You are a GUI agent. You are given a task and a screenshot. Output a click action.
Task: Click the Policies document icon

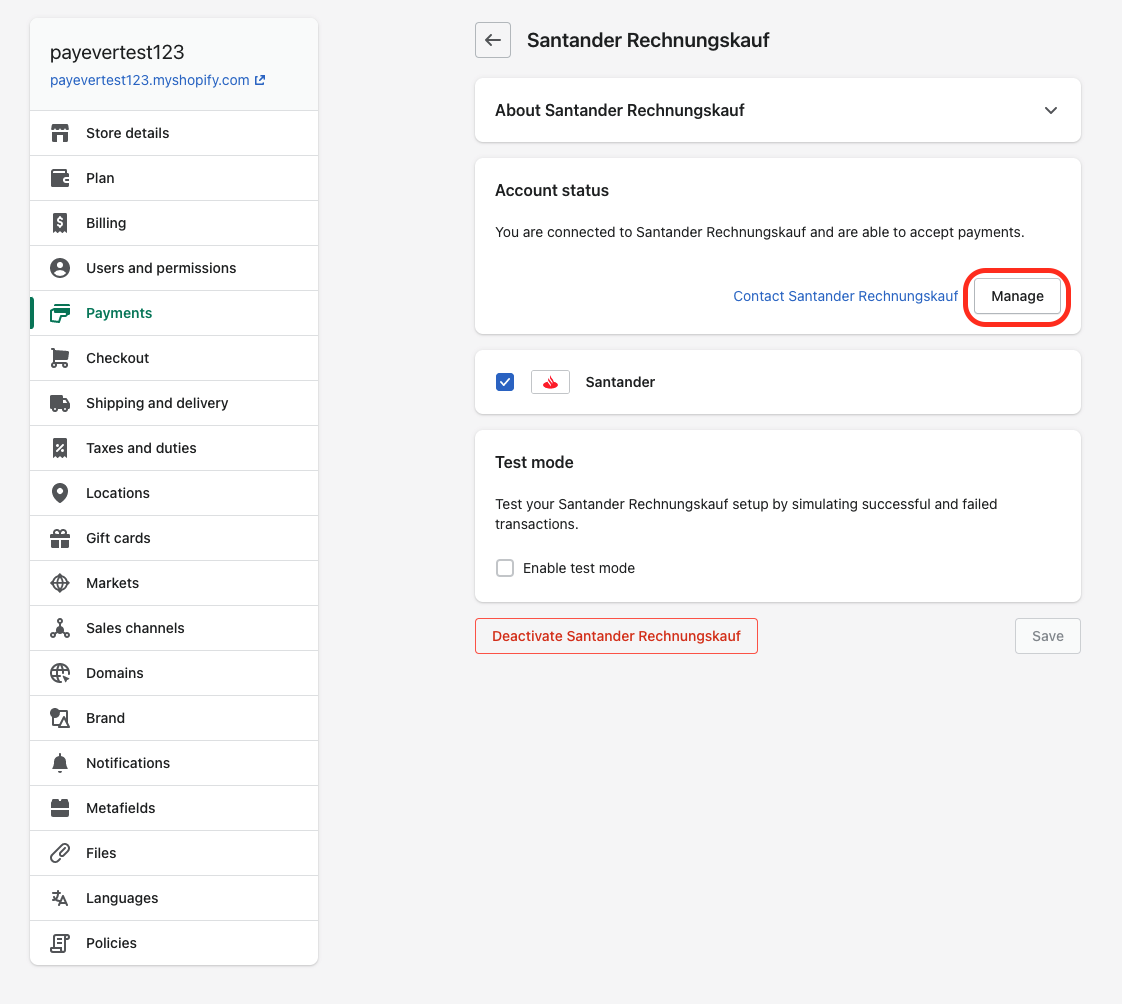(x=60, y=943)
